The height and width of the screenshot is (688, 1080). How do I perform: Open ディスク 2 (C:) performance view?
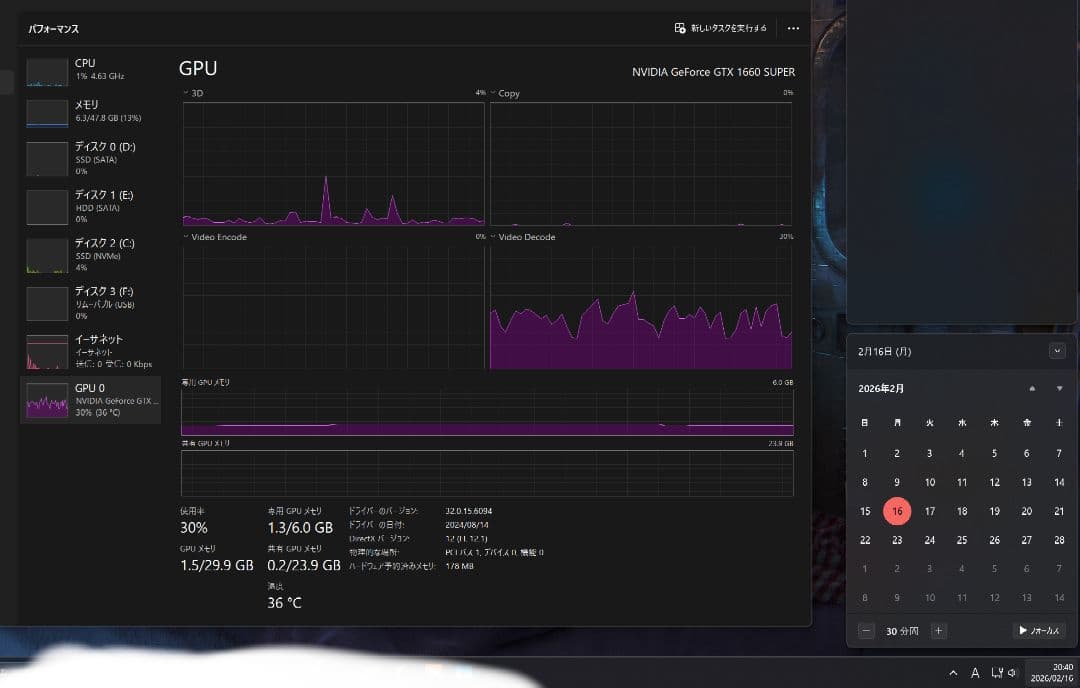click(91, 255)
